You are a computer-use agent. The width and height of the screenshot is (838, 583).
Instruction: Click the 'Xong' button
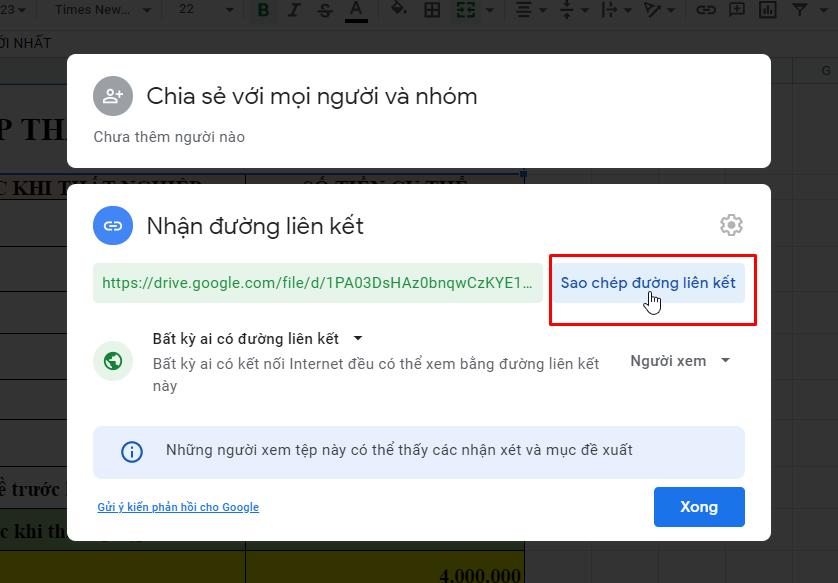coord(699,507)
